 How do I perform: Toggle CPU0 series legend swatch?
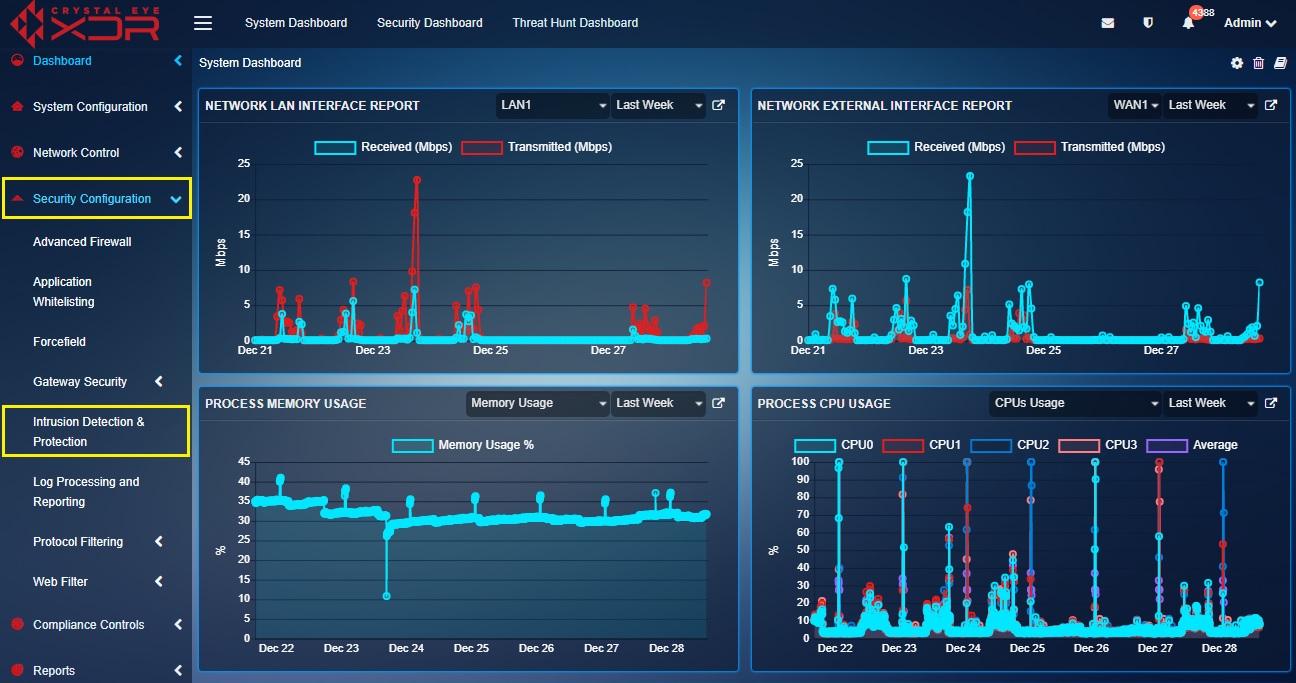point(815,445)
